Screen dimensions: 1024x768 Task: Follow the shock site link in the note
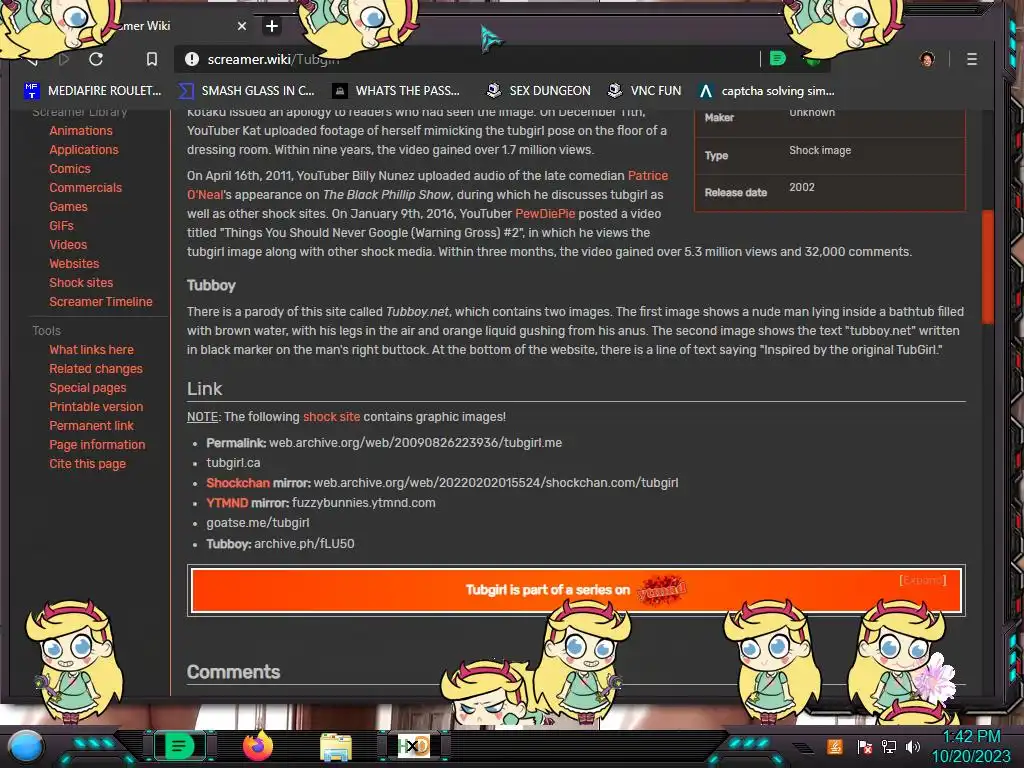click(331, 417)
